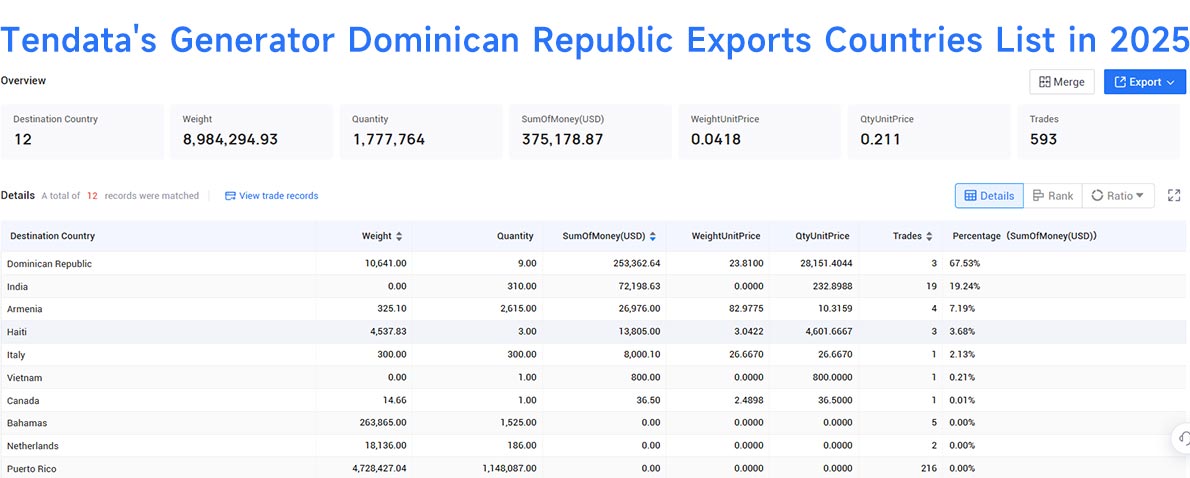The height and width of the screenshot is (478, 1190).
Task: Click the Quantity column header
Action: pos(515,236)
